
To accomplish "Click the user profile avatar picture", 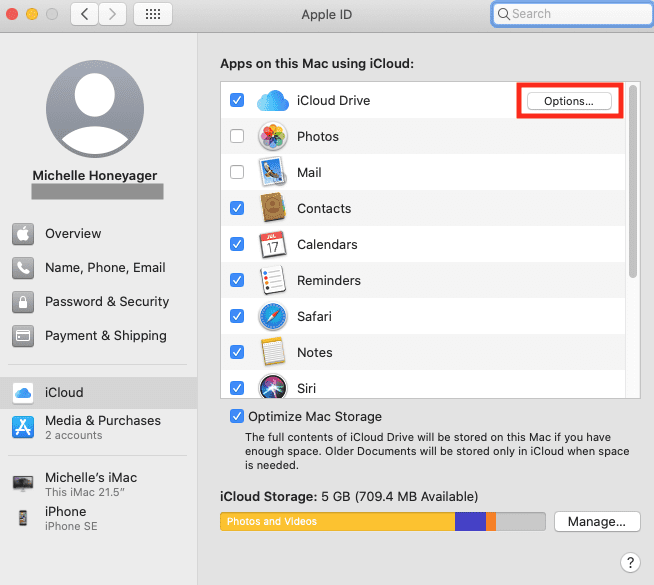I will [95, 109].
